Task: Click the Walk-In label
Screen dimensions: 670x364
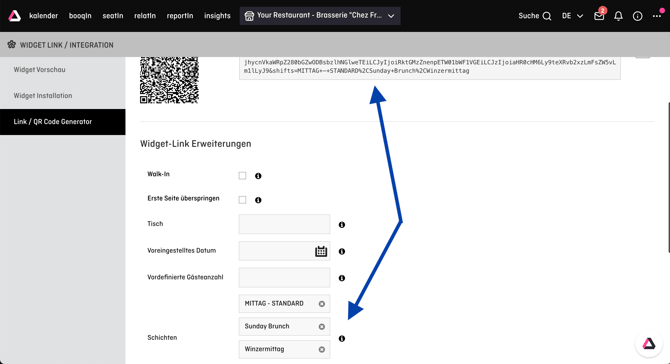Action: pyautogui.click(x=159, y=174)
